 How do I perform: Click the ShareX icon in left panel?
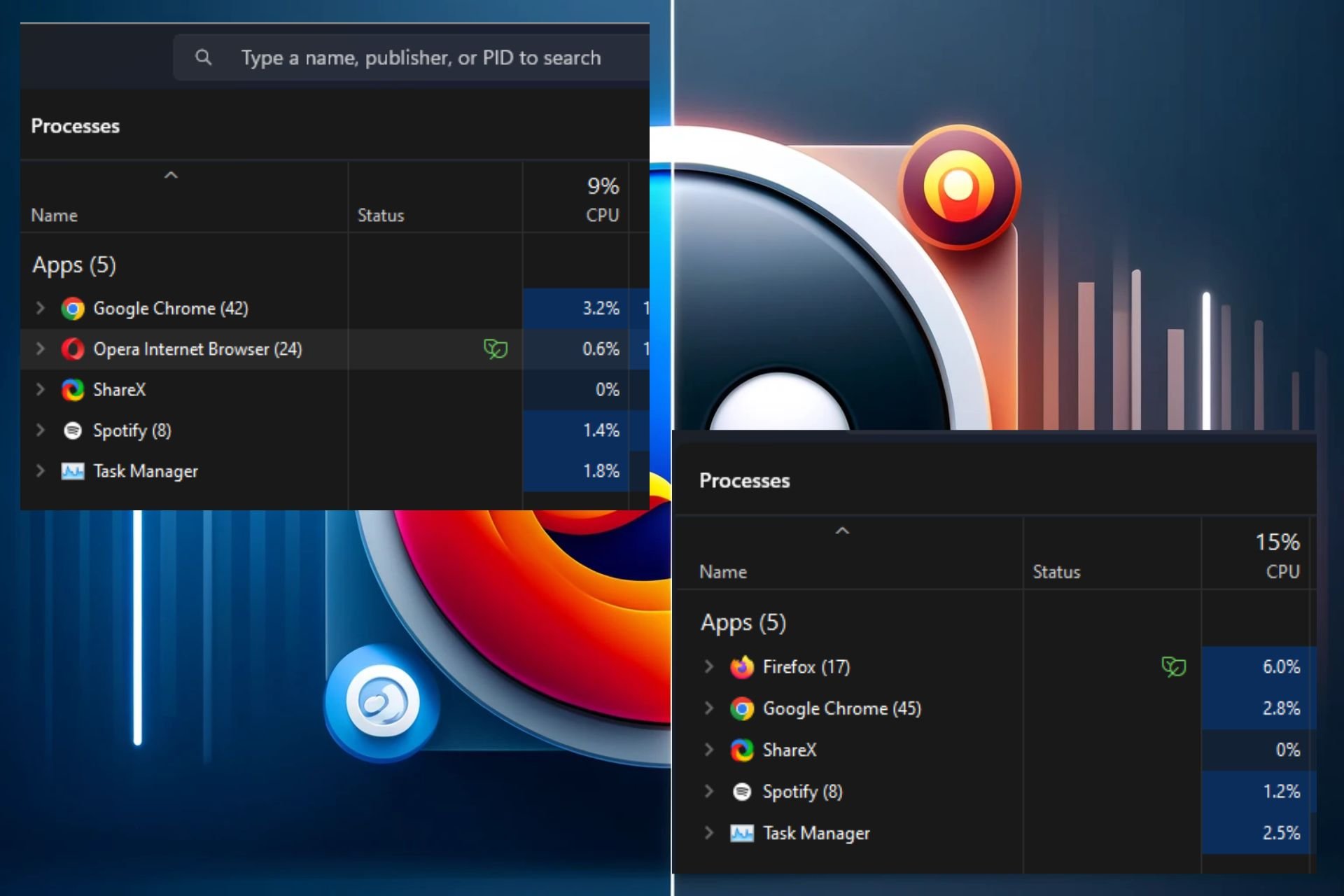pyautogui.click(x=72, y=390)
